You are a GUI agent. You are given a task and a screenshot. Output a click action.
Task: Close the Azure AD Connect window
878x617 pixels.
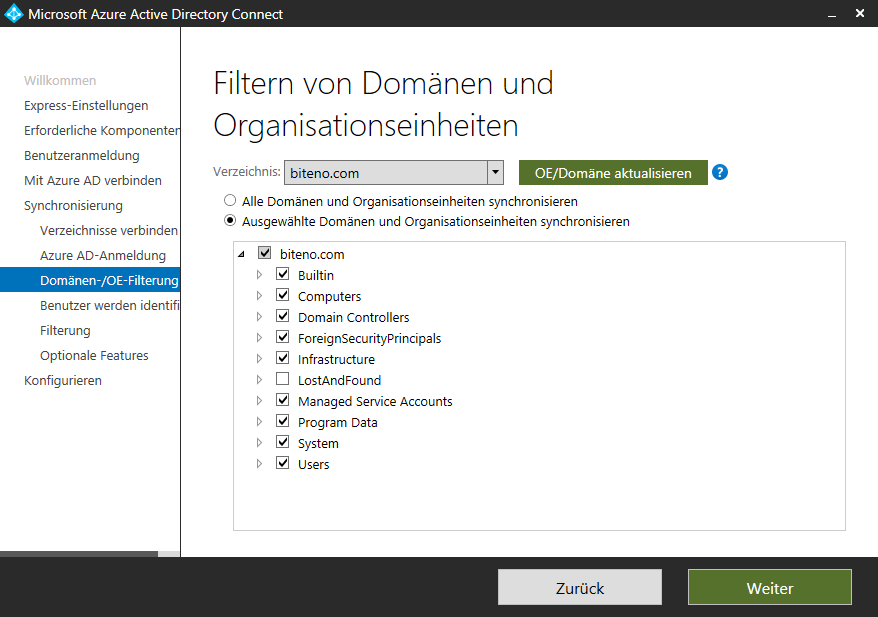[x=860, y=13]
